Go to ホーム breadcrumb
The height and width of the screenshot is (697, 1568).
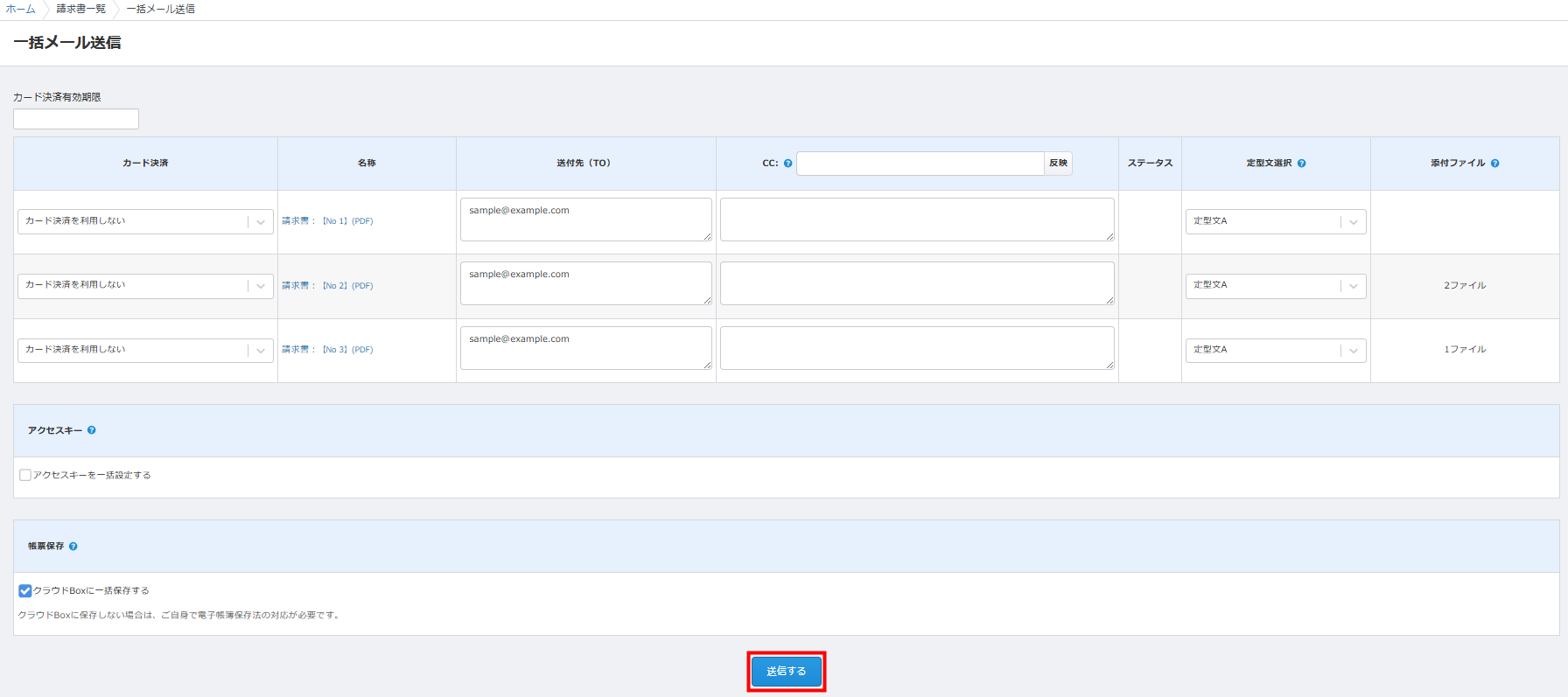coord(20,9)
